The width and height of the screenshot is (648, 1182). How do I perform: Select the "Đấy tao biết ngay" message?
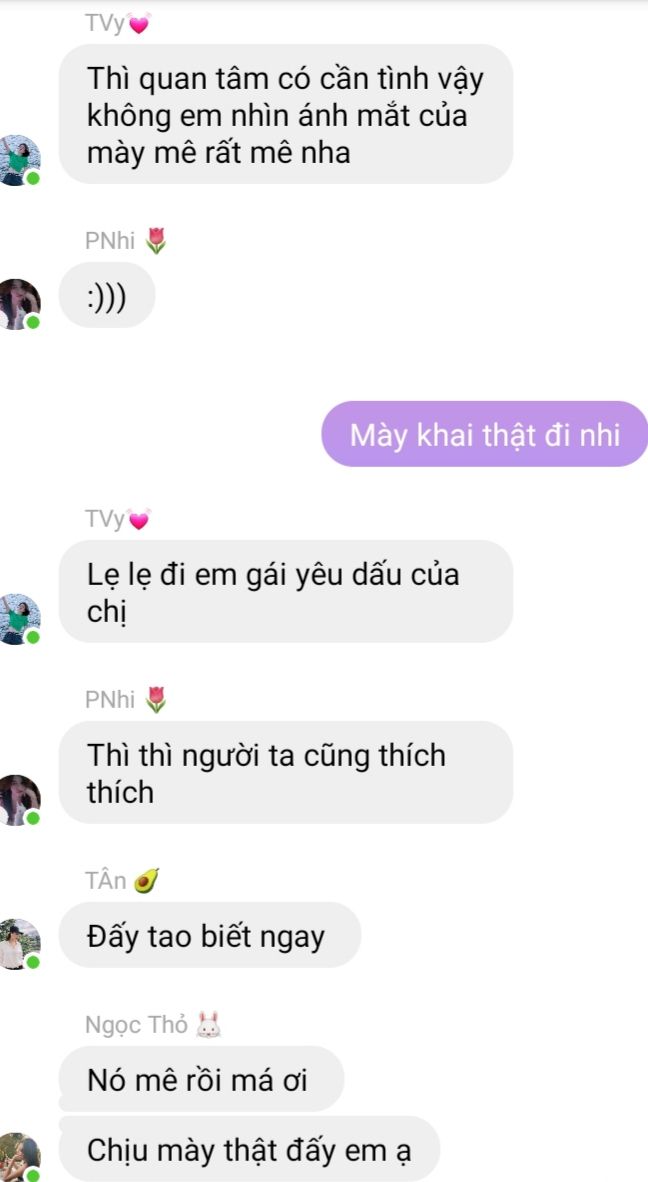point(209,935)
